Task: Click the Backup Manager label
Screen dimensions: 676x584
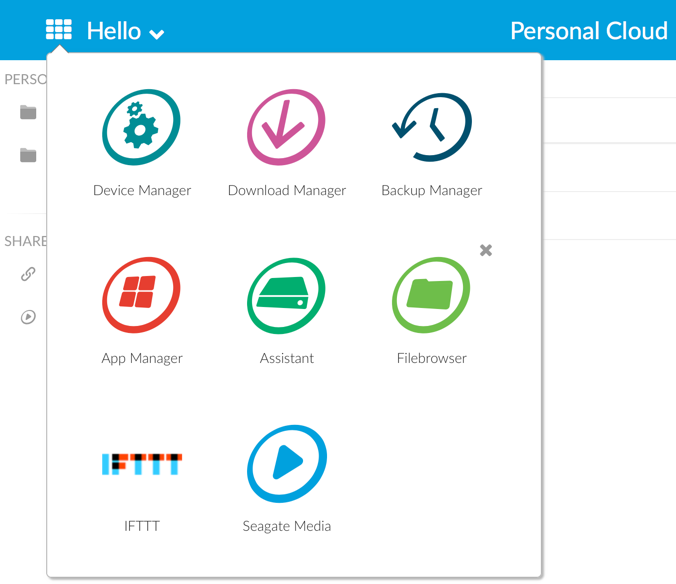Action: click(432, 191)
